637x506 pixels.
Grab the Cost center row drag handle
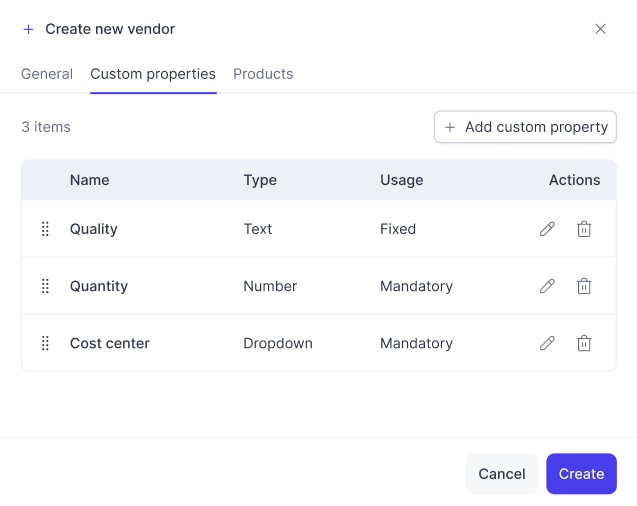pyautogui.click(x=46, y=344)
